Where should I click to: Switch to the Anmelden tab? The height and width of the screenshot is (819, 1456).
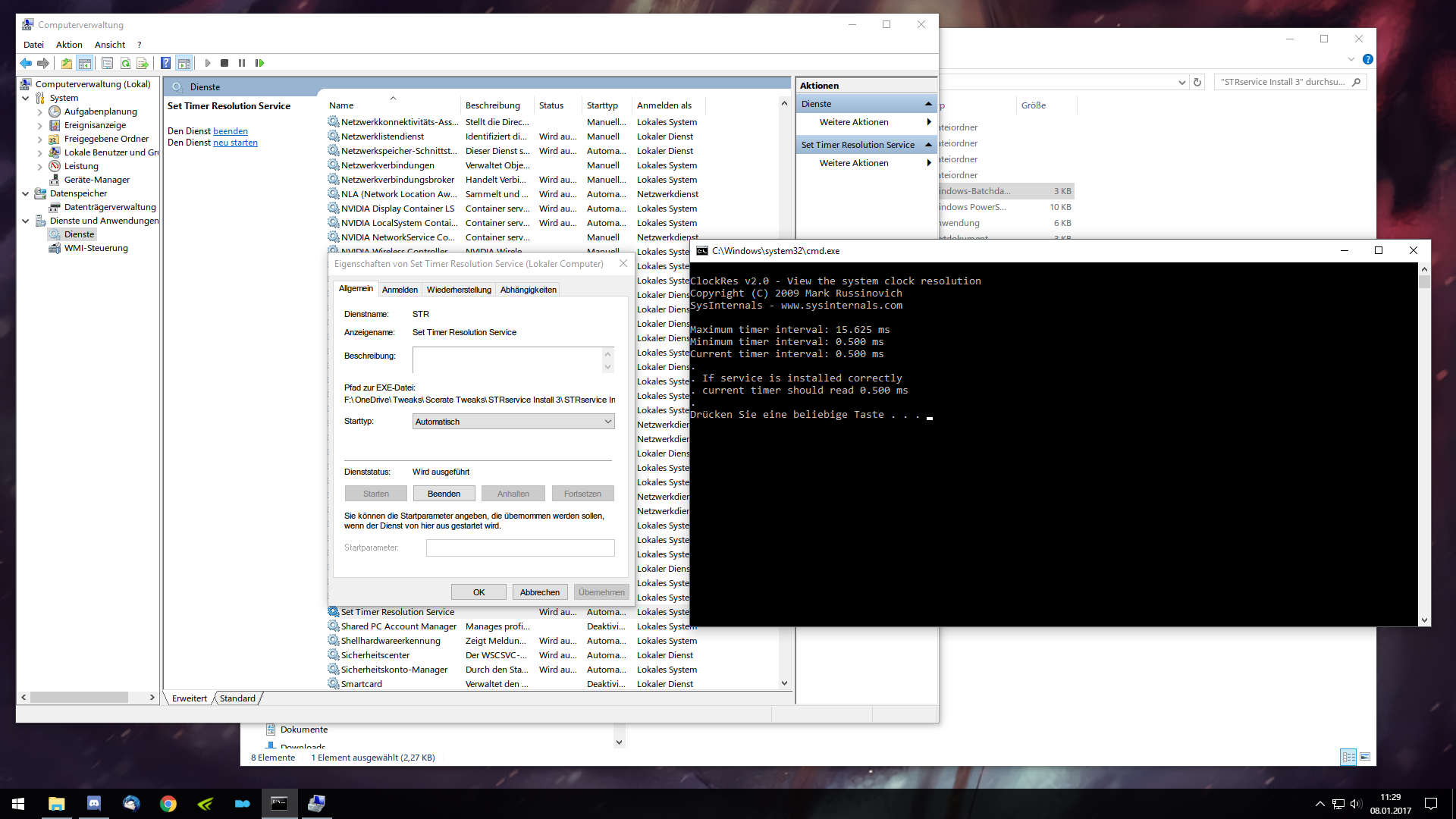400,290
